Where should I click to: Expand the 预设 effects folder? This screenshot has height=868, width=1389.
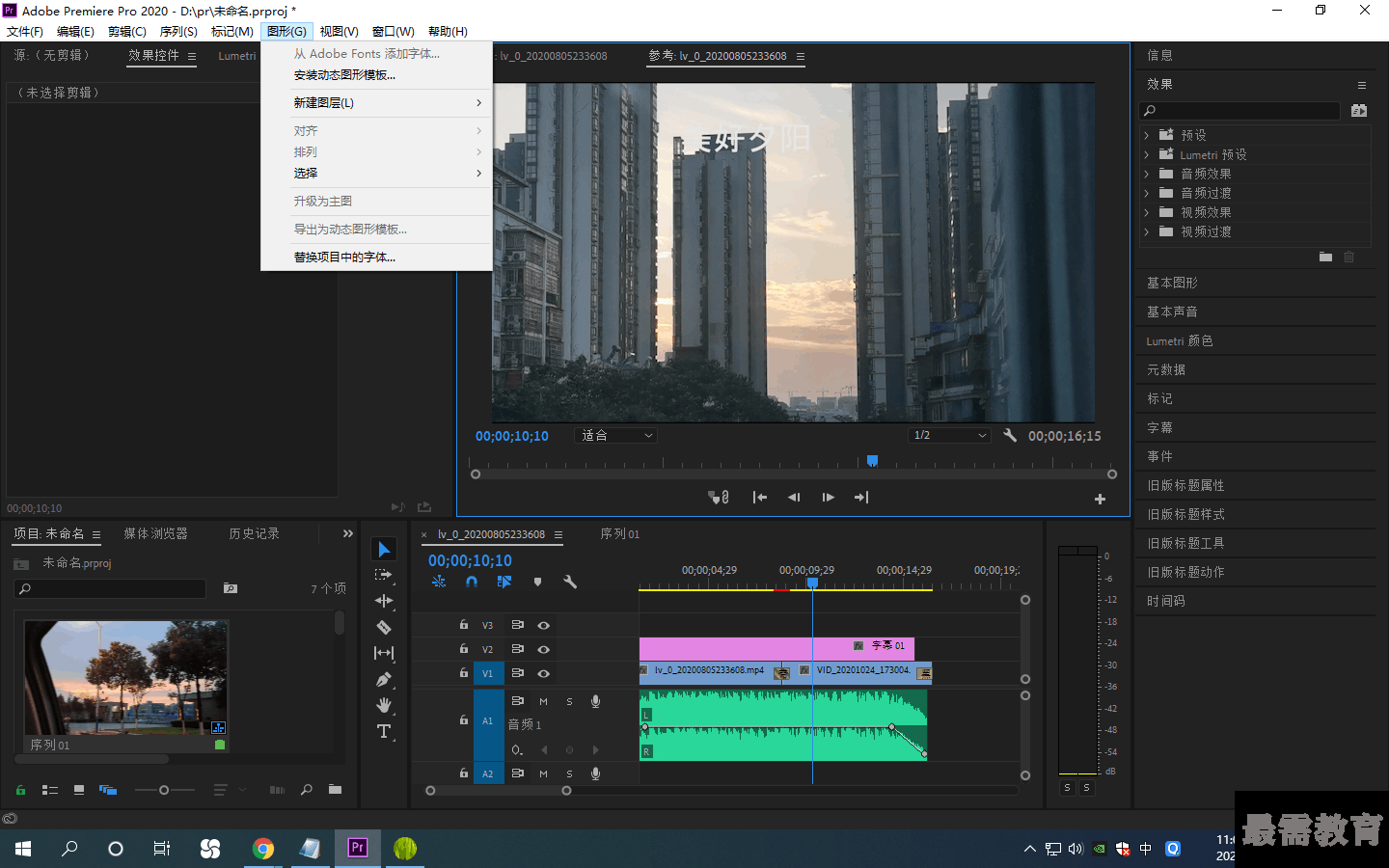pyautogui.click(x=1147, y=135)
